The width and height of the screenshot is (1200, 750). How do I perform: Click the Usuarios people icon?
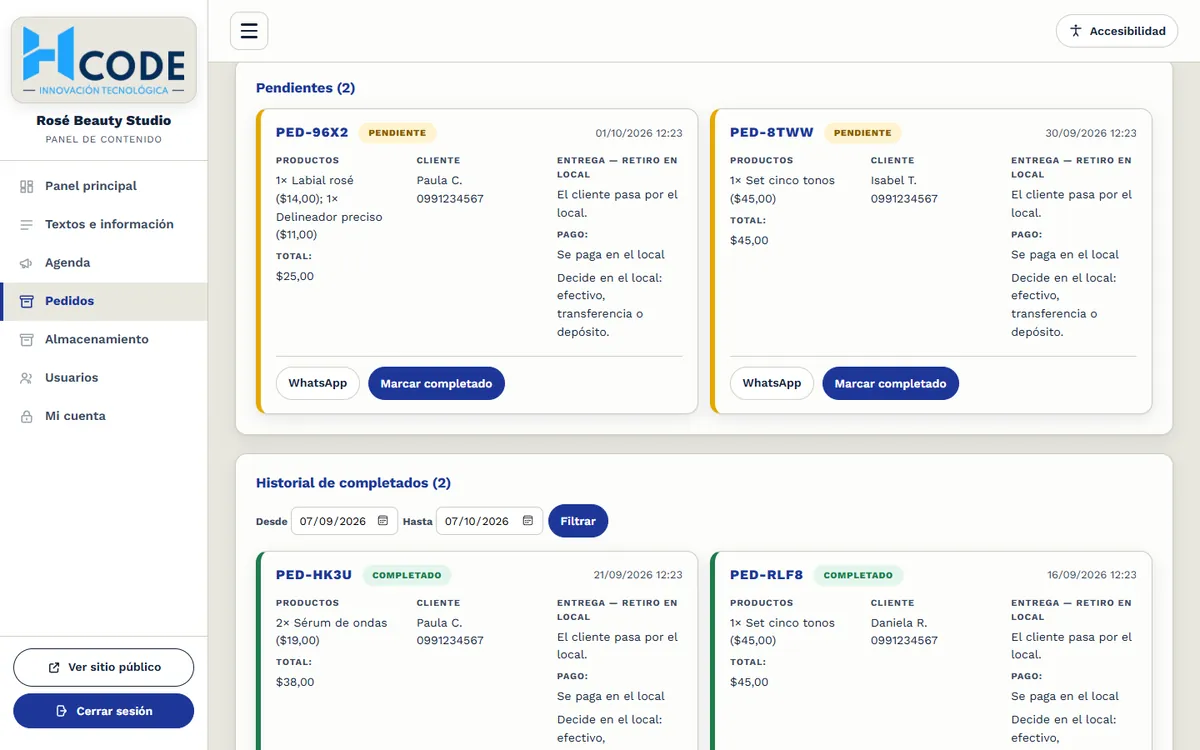tap(26, 378)
